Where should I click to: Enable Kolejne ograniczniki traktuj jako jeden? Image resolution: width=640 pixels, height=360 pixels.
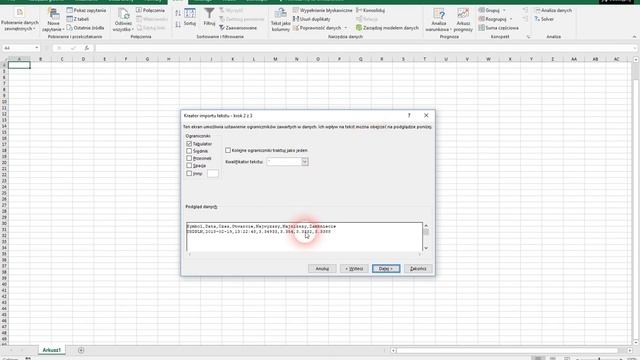point(228,150)
